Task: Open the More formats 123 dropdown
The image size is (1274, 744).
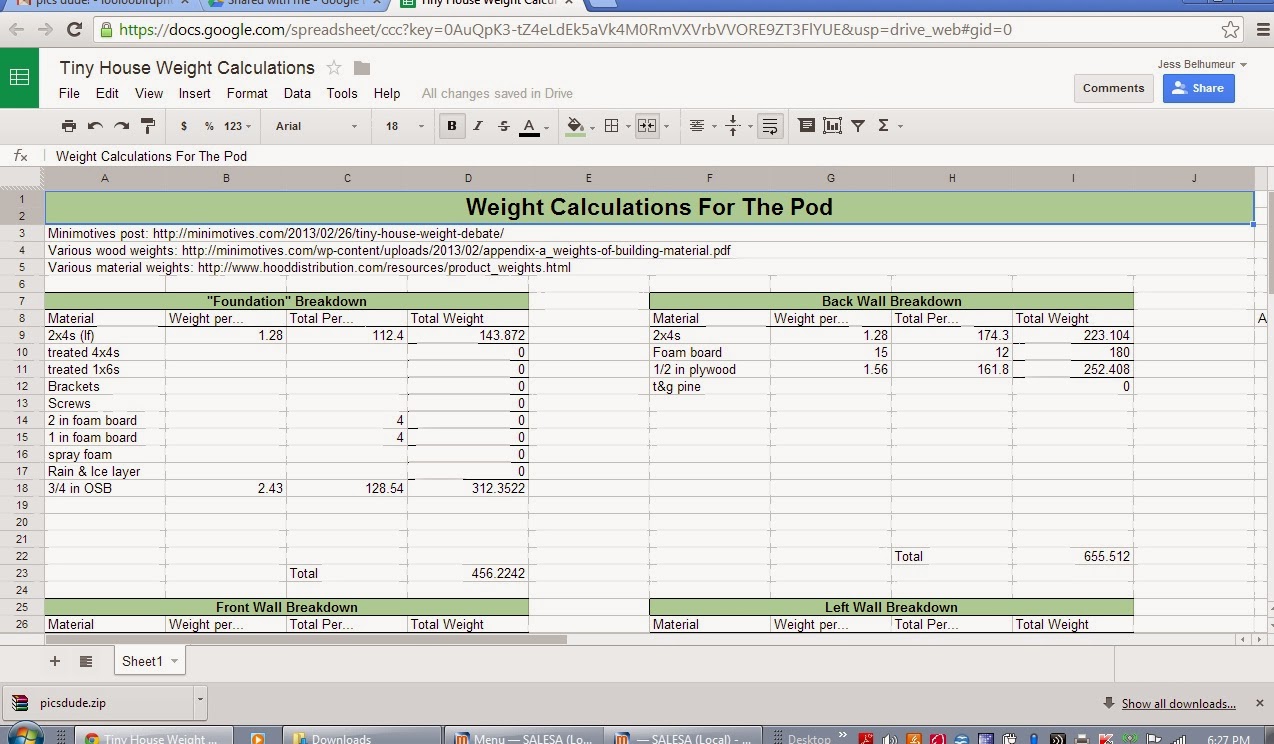Action: click(237, 126)
